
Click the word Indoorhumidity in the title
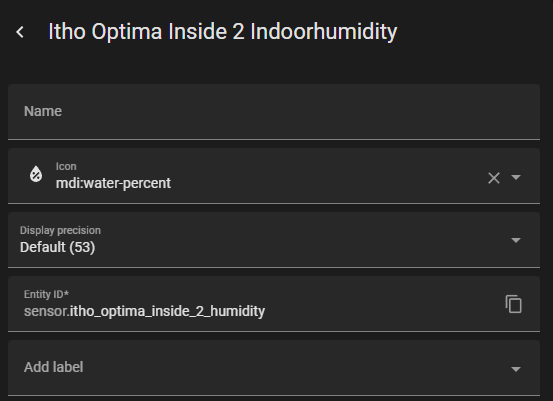click(324, 32)
